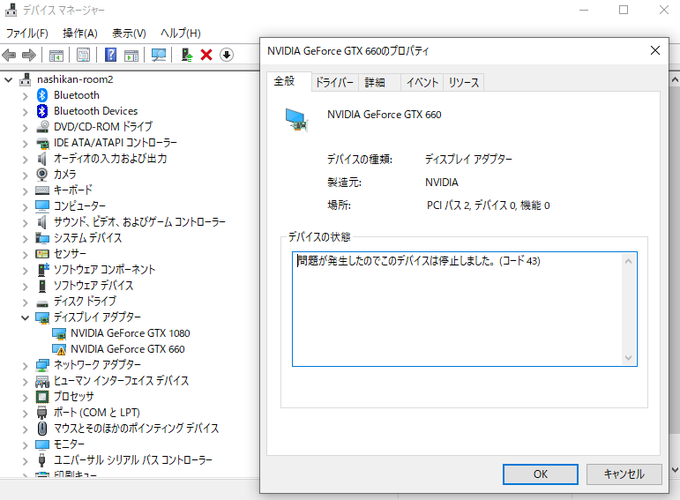Click the センサー sensor icon

(42, 254)
